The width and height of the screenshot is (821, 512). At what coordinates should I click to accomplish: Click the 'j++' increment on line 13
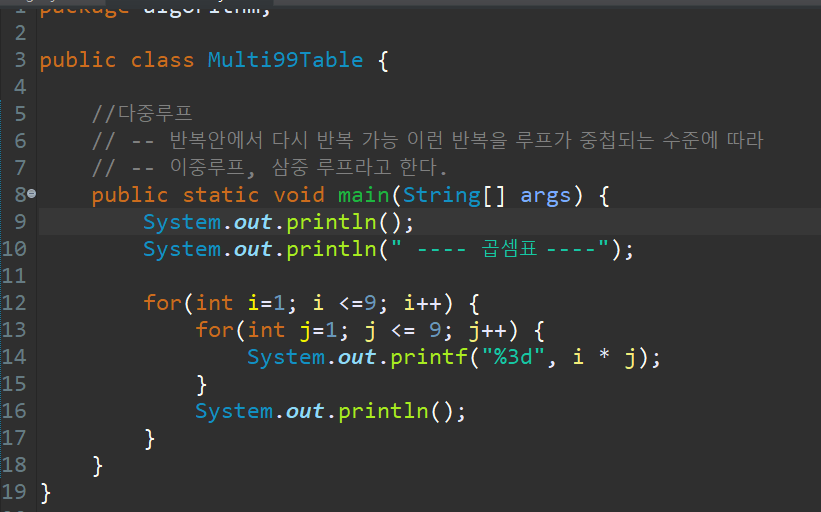click(x=487, y=331)
